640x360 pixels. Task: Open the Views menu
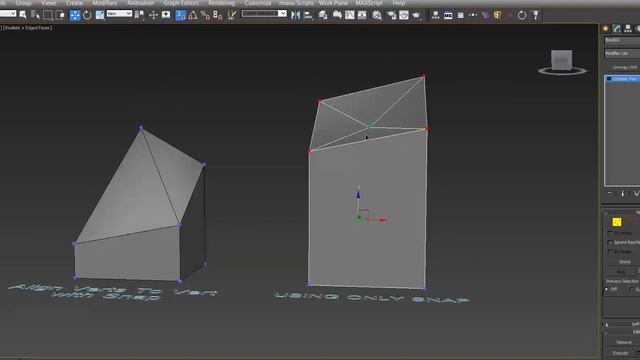click(49, 3)
